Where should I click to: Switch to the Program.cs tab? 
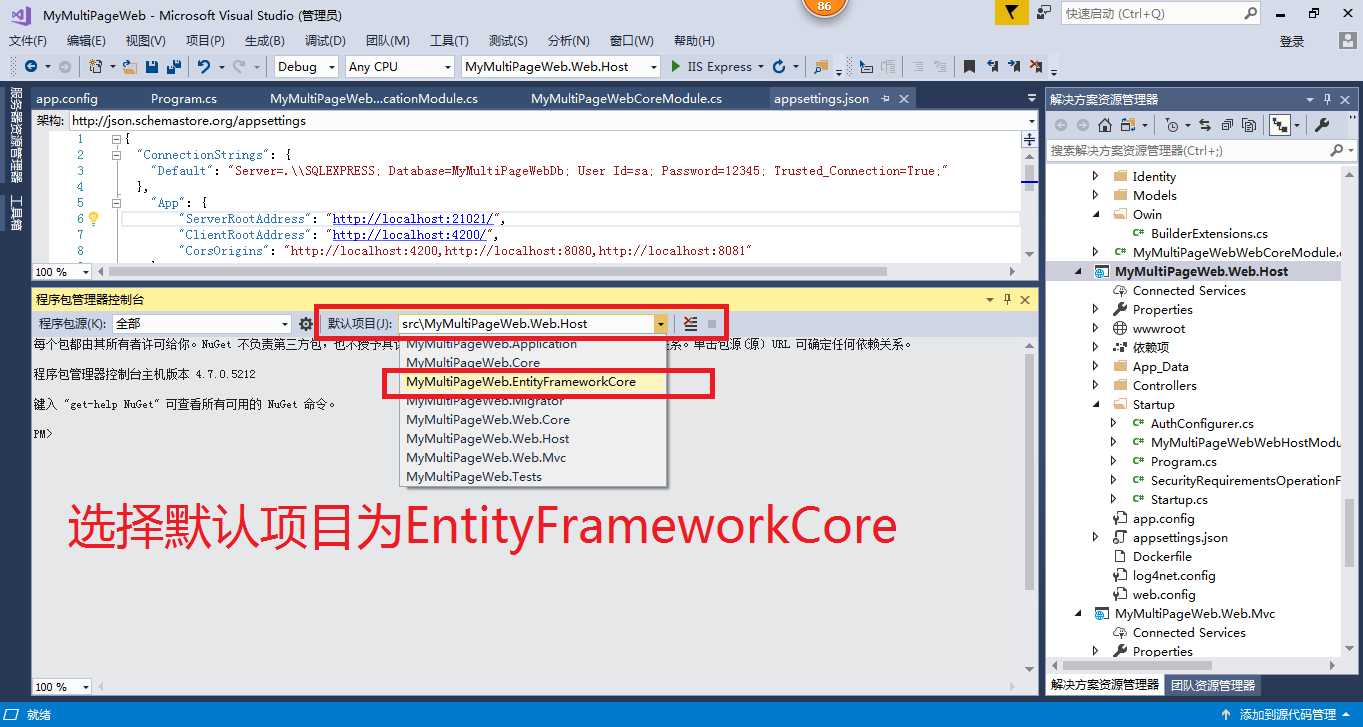click(184, 99)
